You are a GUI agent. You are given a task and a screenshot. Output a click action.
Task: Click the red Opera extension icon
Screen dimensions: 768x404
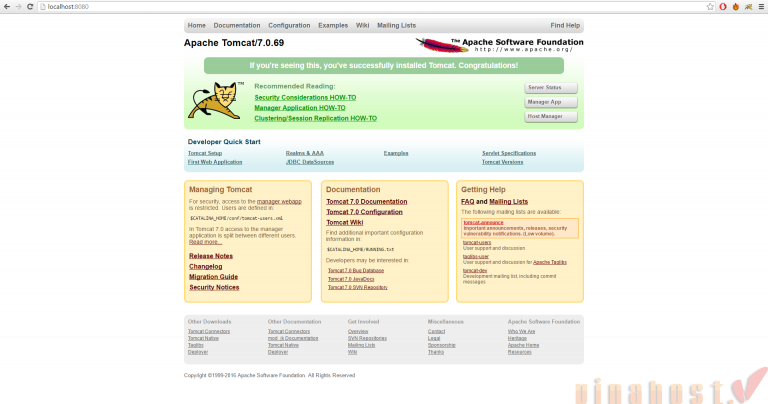click(x=723, y=6)
